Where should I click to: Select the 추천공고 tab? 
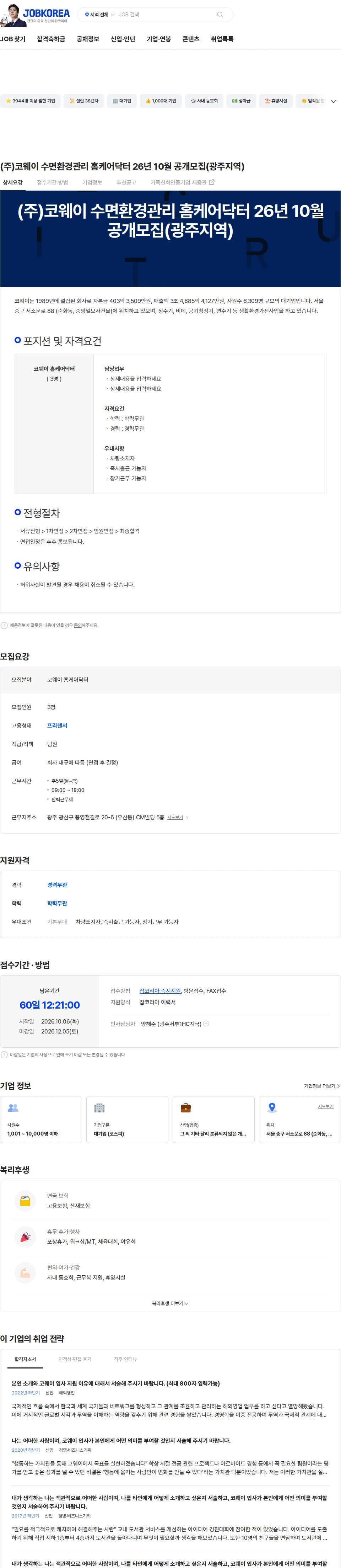(126, 182)
